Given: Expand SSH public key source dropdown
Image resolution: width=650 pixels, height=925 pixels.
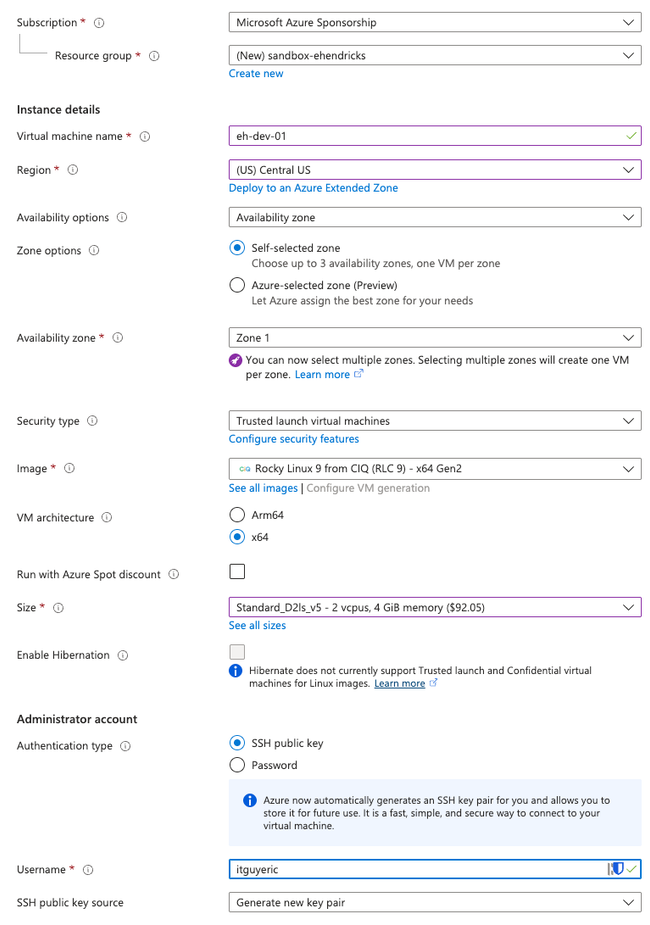Looking at the screenshot, I should (x=435, y=903).
